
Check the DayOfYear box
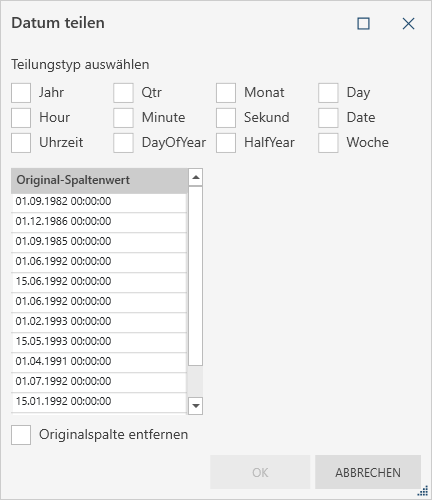[123, 143]
